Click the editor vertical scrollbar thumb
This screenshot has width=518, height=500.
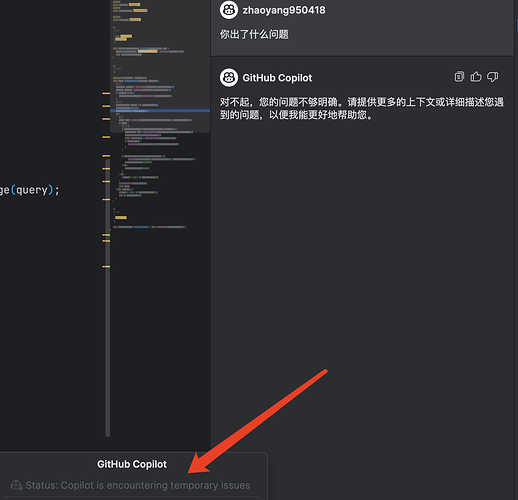tap(107, 297)
